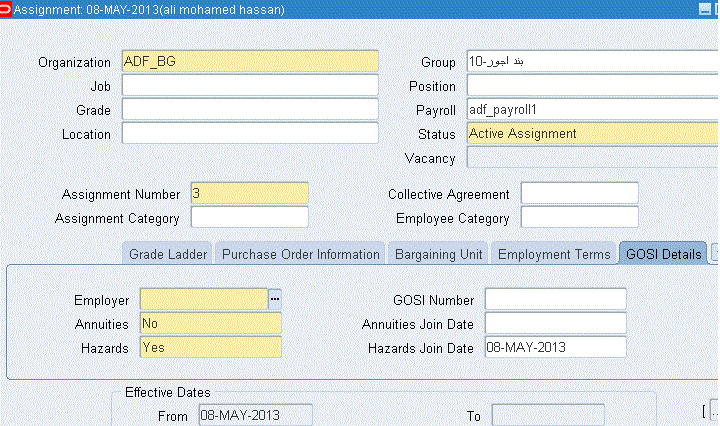
Task: Focus the Employee Category field
Action: [x=579, y=217]
